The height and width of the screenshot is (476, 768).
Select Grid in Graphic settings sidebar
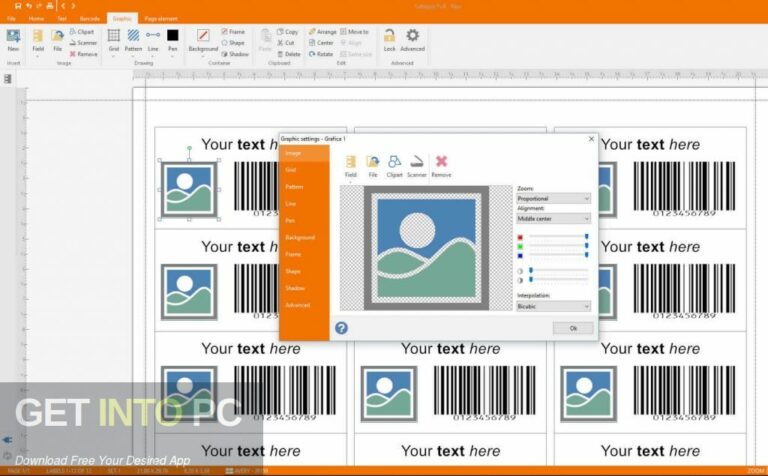pyautogui.click(x=304, y=170)
